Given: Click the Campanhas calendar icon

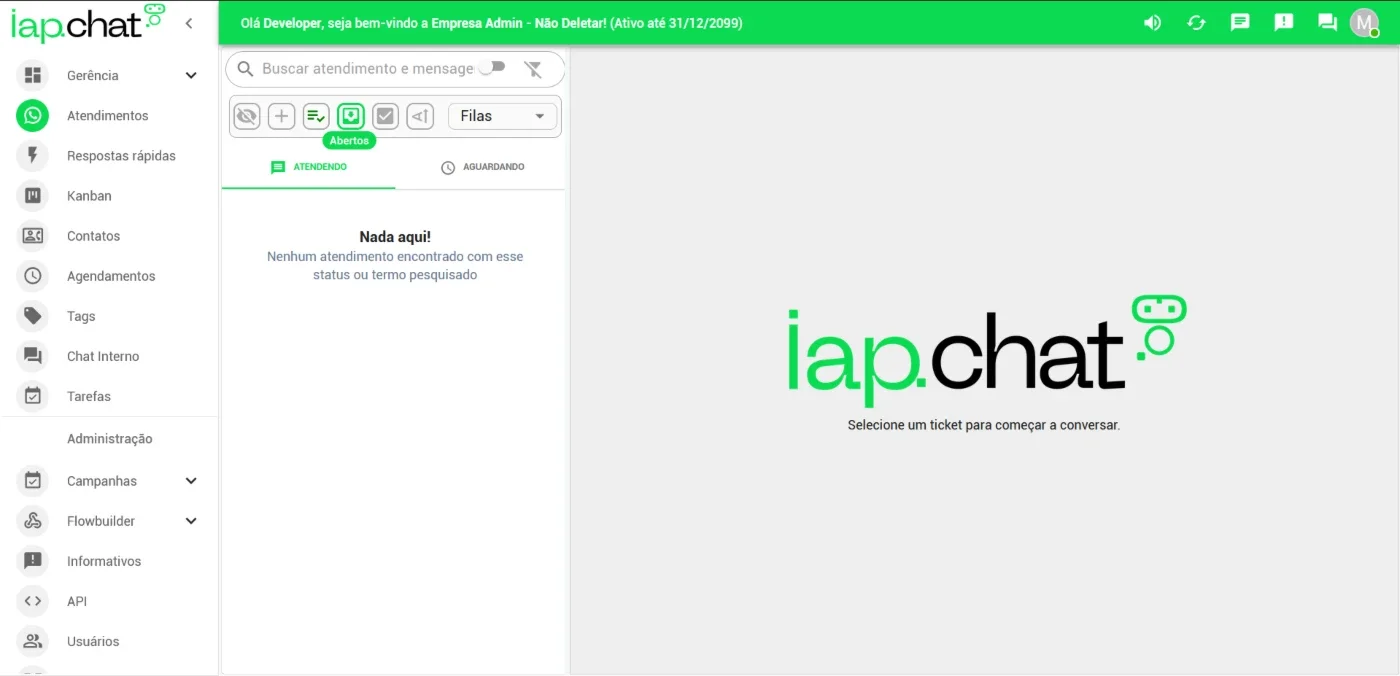Looking at the screenshot, I should click(x=33, y=480).
